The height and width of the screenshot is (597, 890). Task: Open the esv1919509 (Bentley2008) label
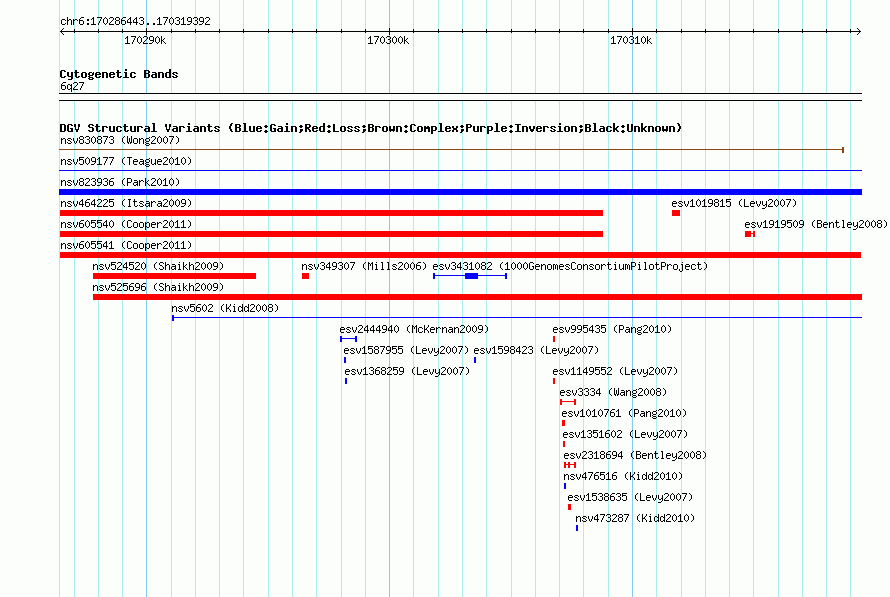point(816,224)
